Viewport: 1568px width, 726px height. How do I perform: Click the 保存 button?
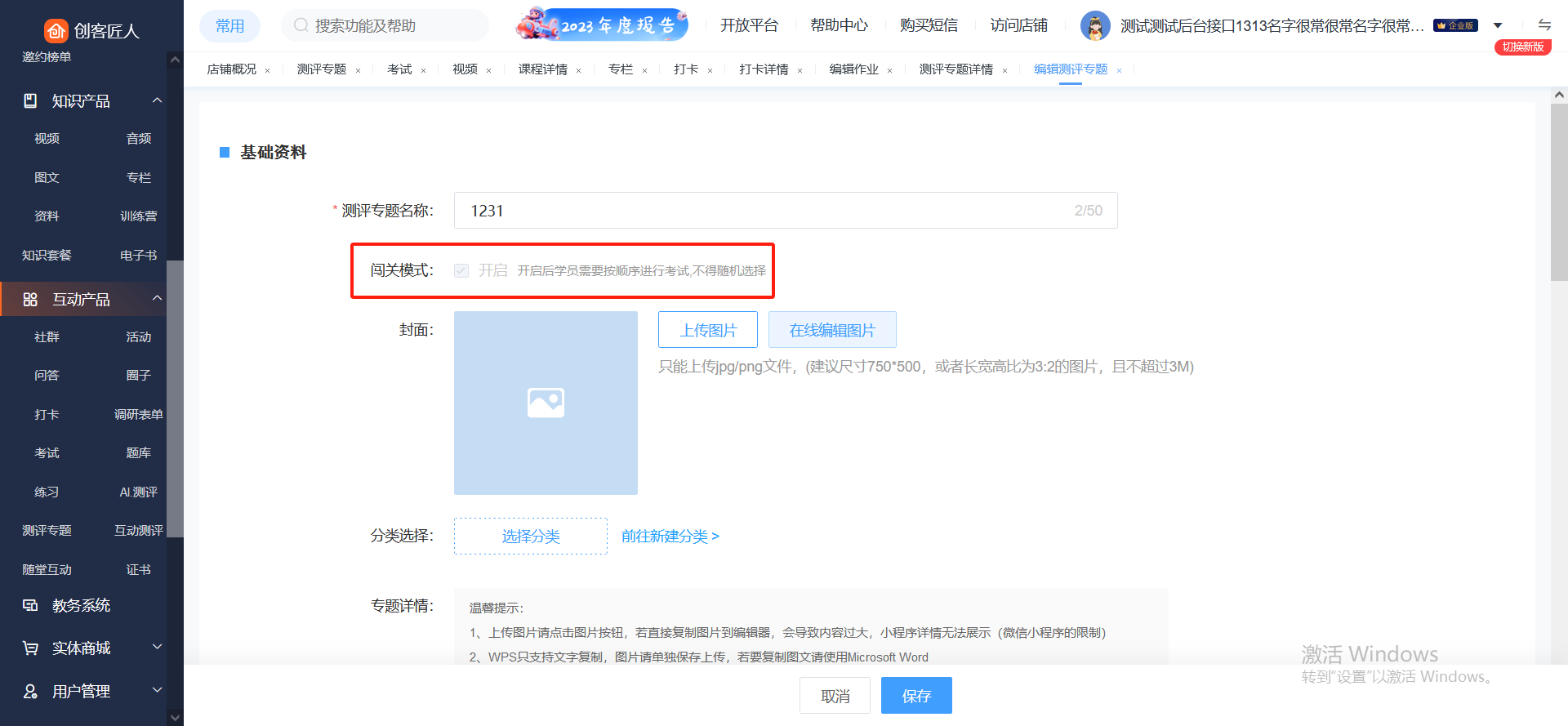[x=916, y=696]
